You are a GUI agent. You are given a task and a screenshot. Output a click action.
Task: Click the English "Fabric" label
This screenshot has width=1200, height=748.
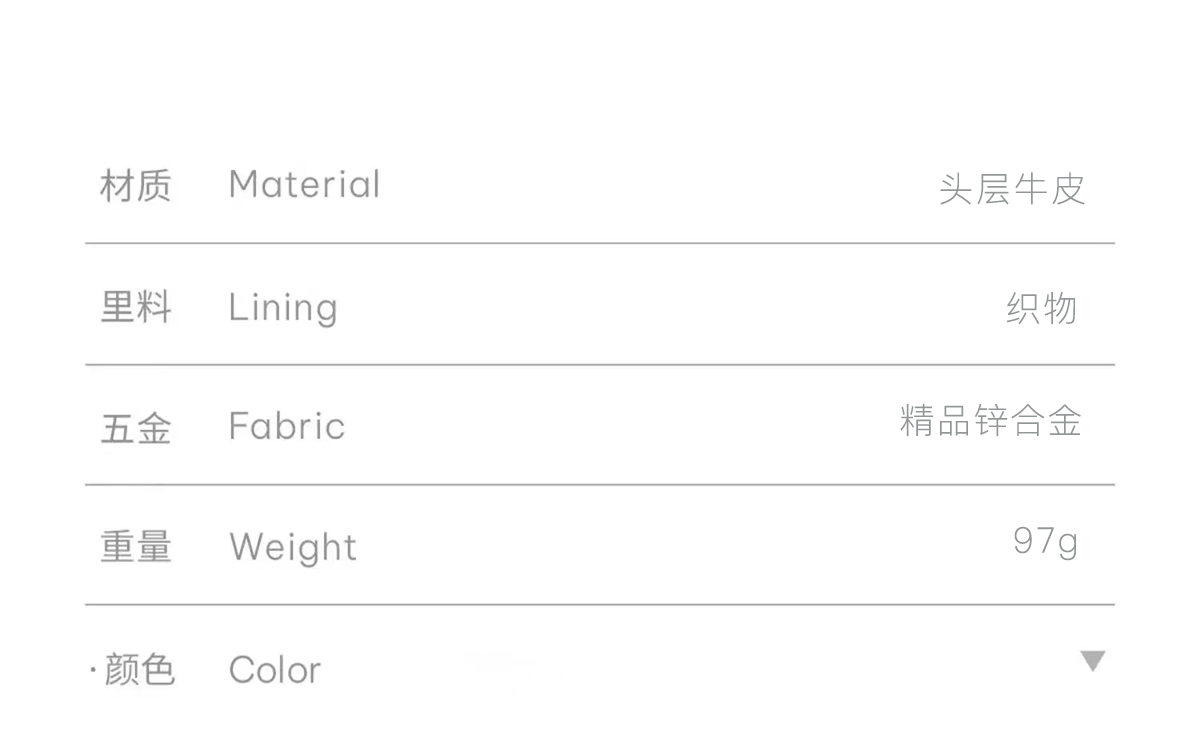287,427
